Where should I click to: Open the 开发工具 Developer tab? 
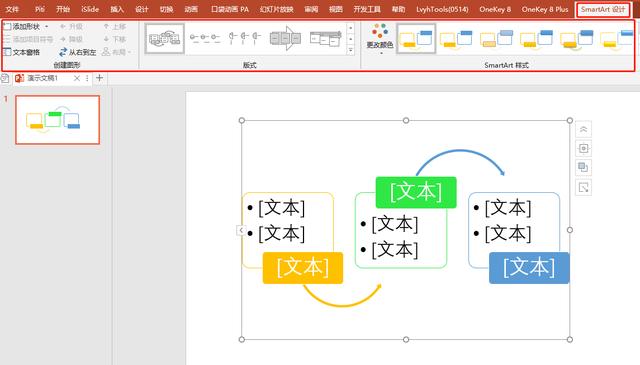click(367, 9)
